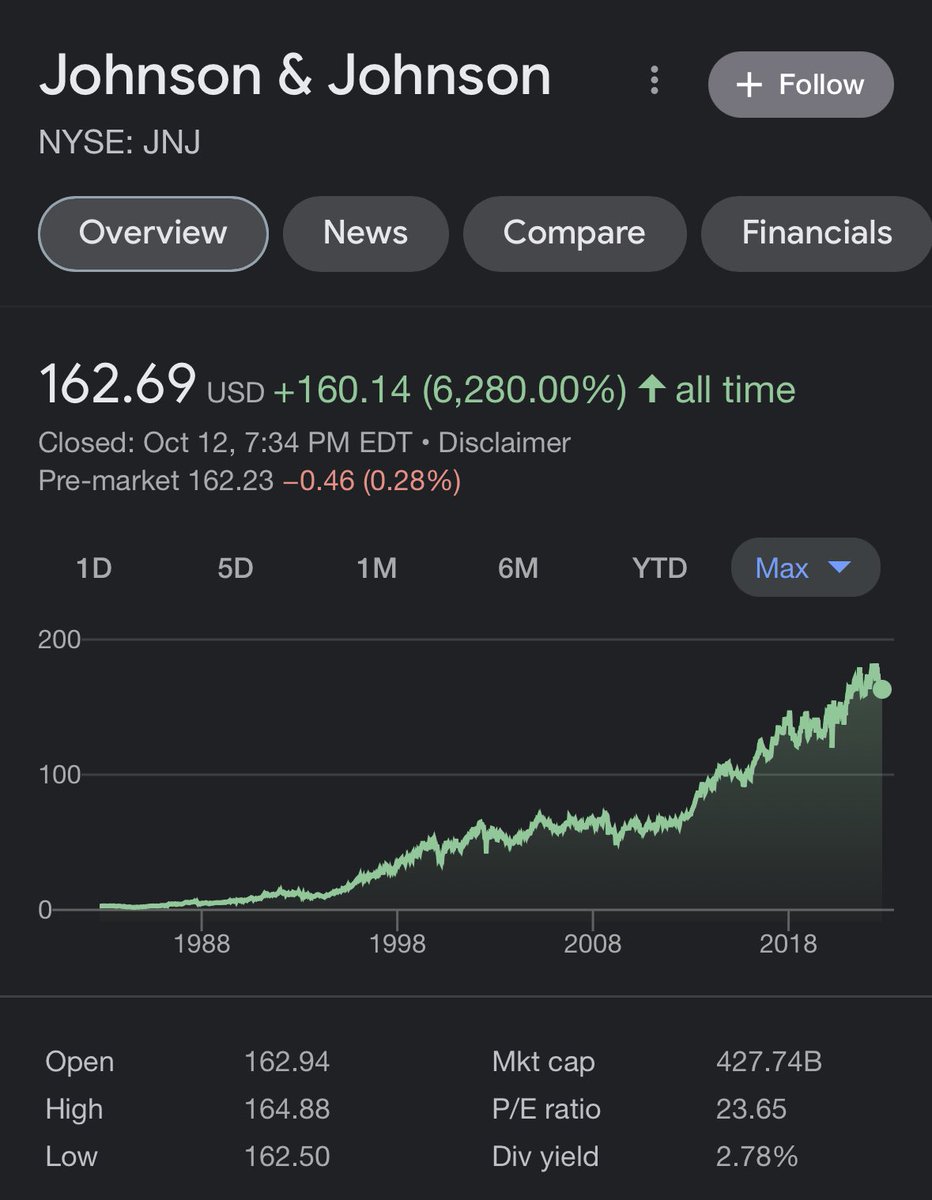Click the Div yield label

pos(545,1158)
